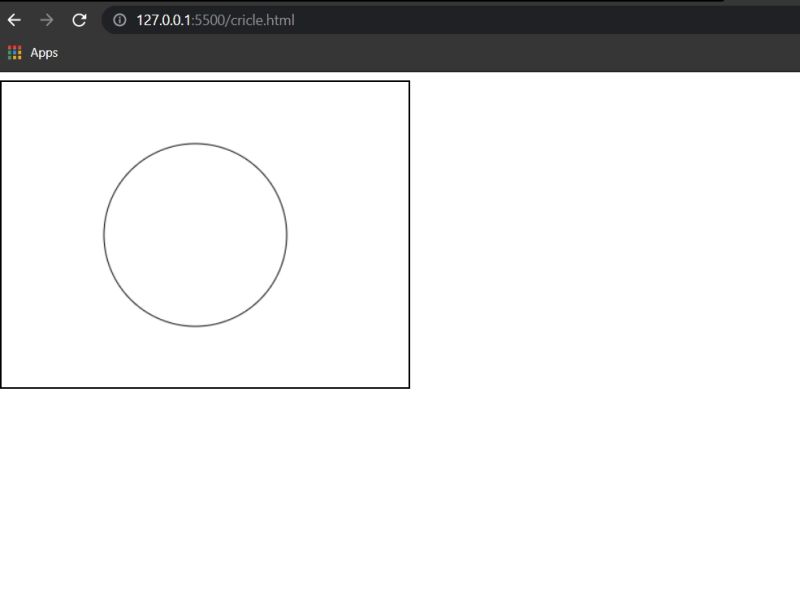Reload cricle.html with the refresh icon
800x595 pixels.
click(x=78, y=19)
